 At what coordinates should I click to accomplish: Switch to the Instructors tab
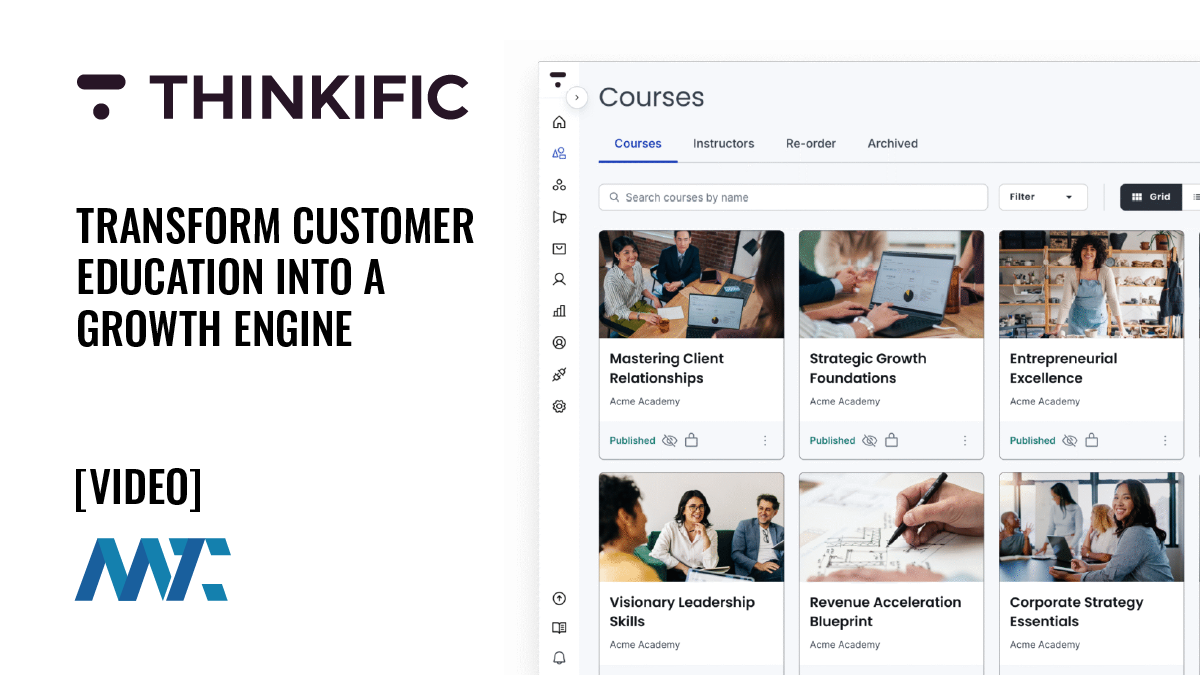click(x=724, y=143)
